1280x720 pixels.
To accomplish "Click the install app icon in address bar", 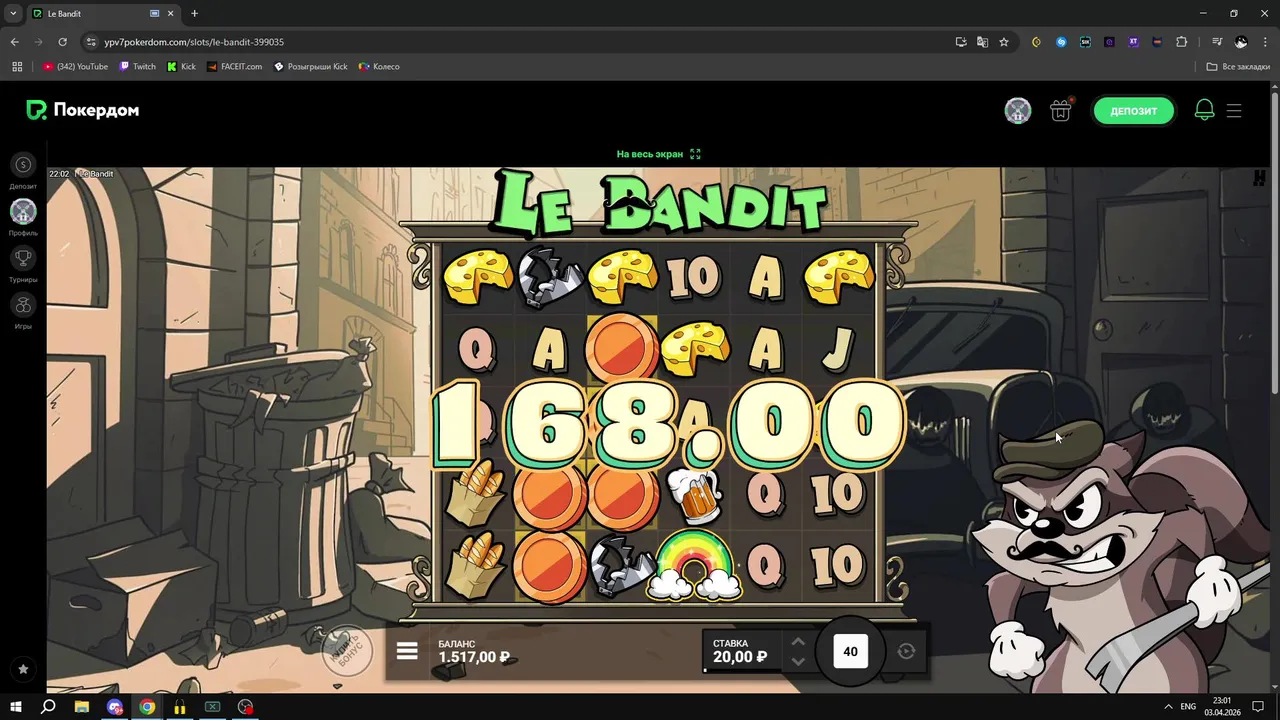I will pos(961,42).
